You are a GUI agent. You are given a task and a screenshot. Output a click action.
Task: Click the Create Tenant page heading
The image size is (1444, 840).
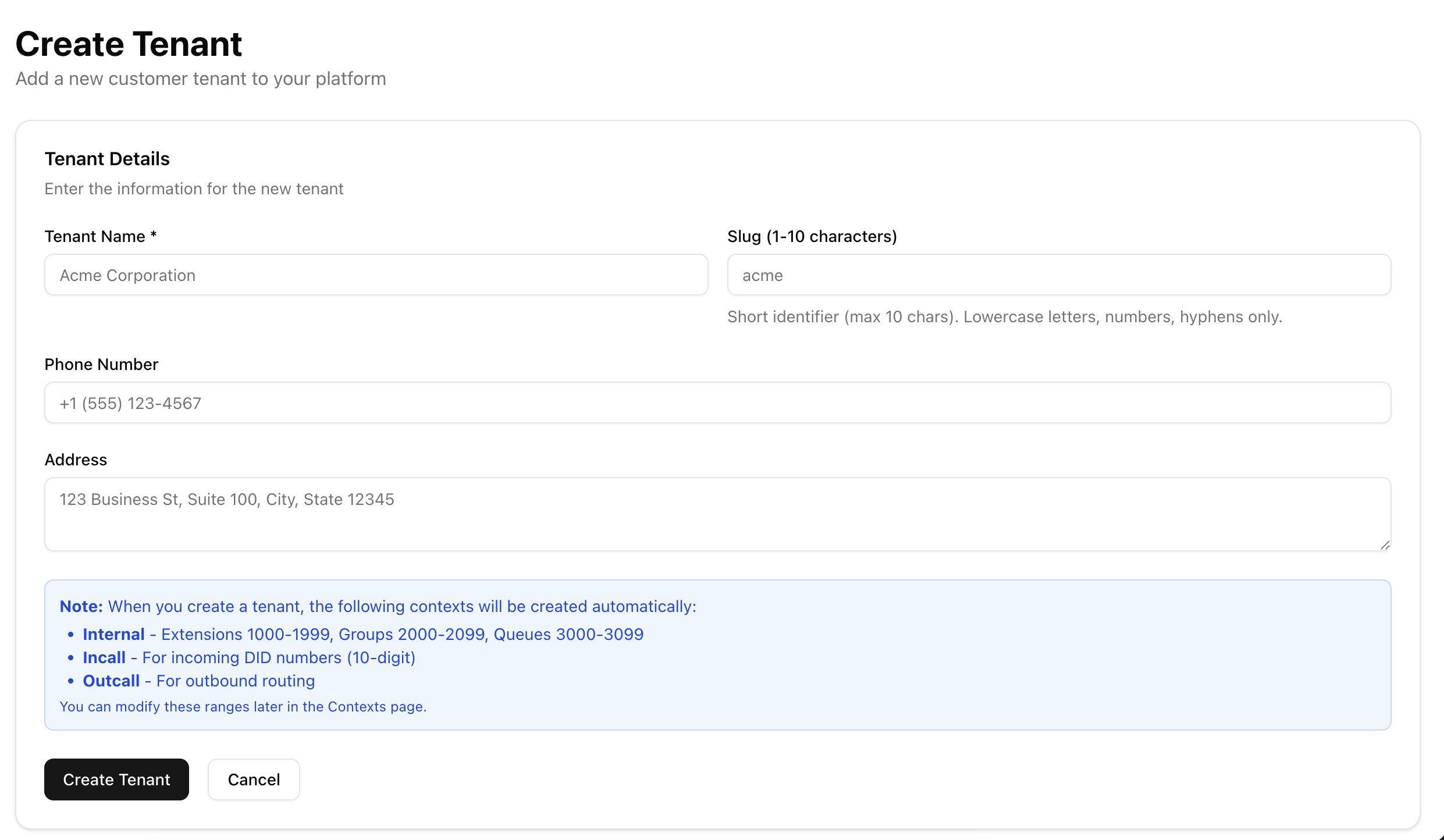[129, 43]
